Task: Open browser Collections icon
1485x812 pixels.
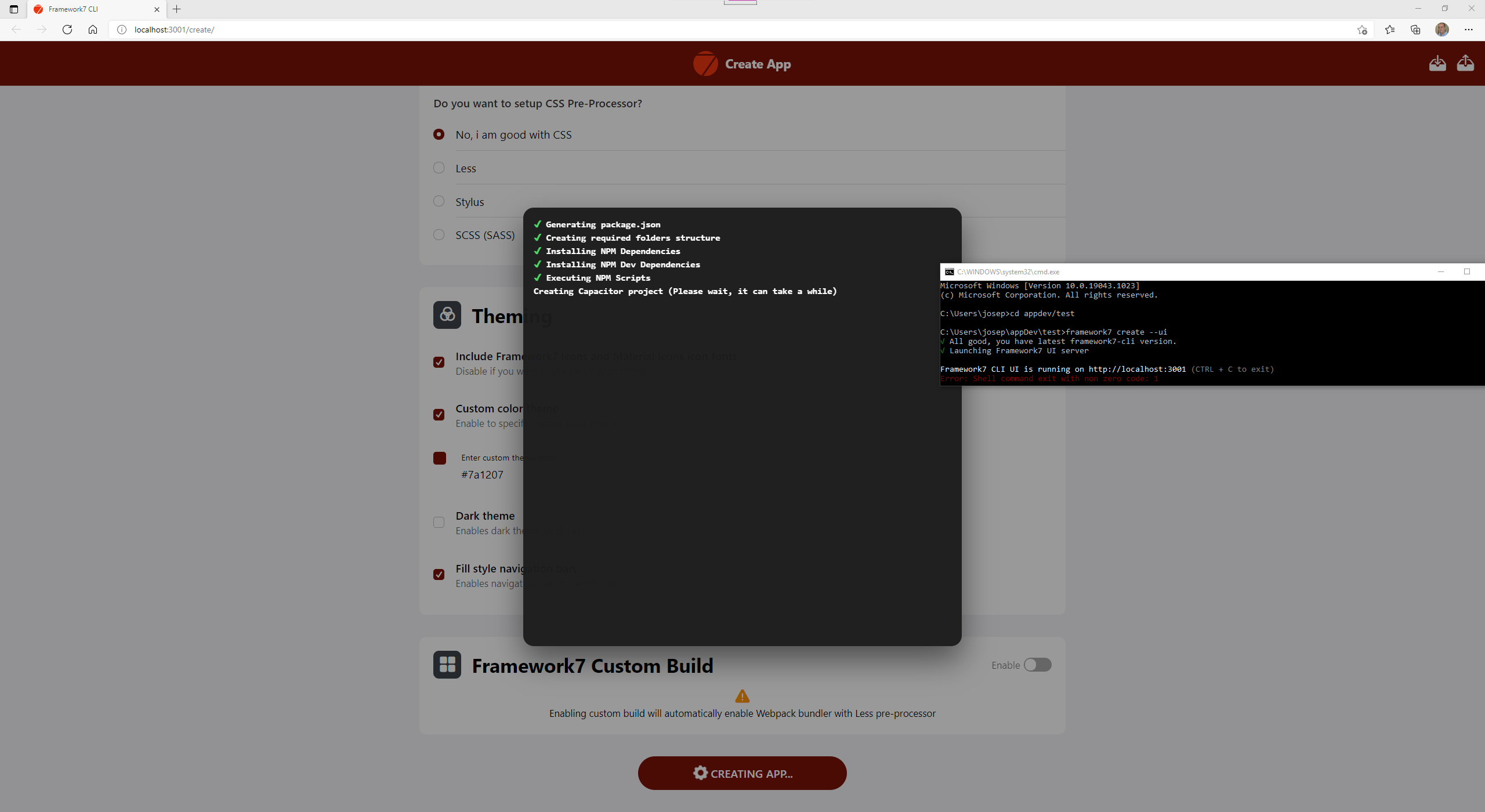Action: point(1415,30)
